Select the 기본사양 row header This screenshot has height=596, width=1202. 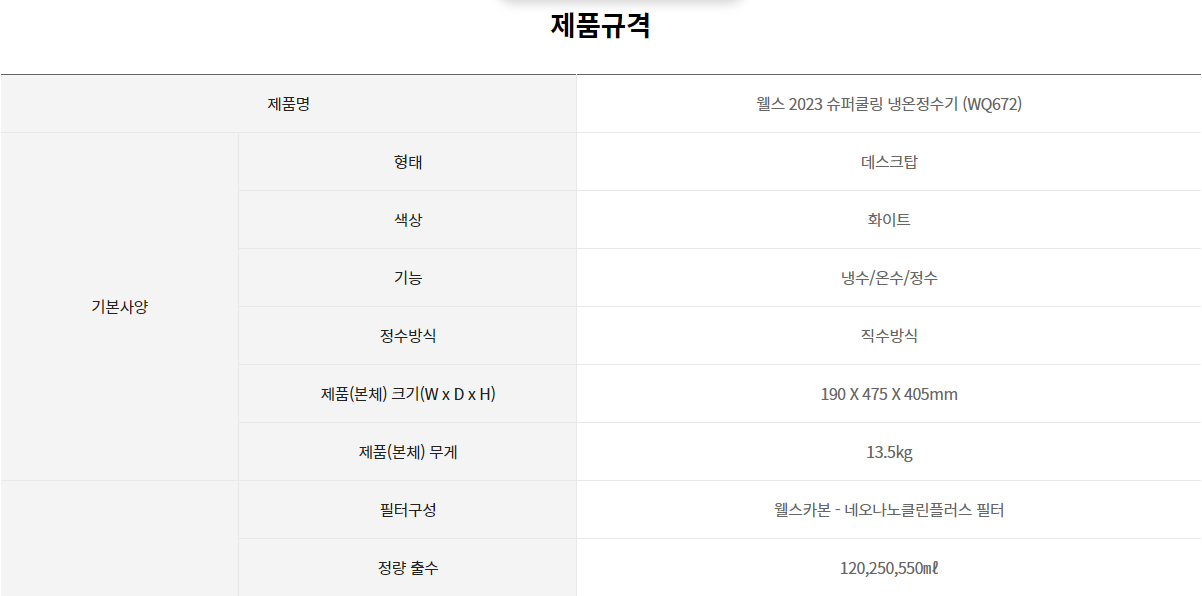coord(119,307)
